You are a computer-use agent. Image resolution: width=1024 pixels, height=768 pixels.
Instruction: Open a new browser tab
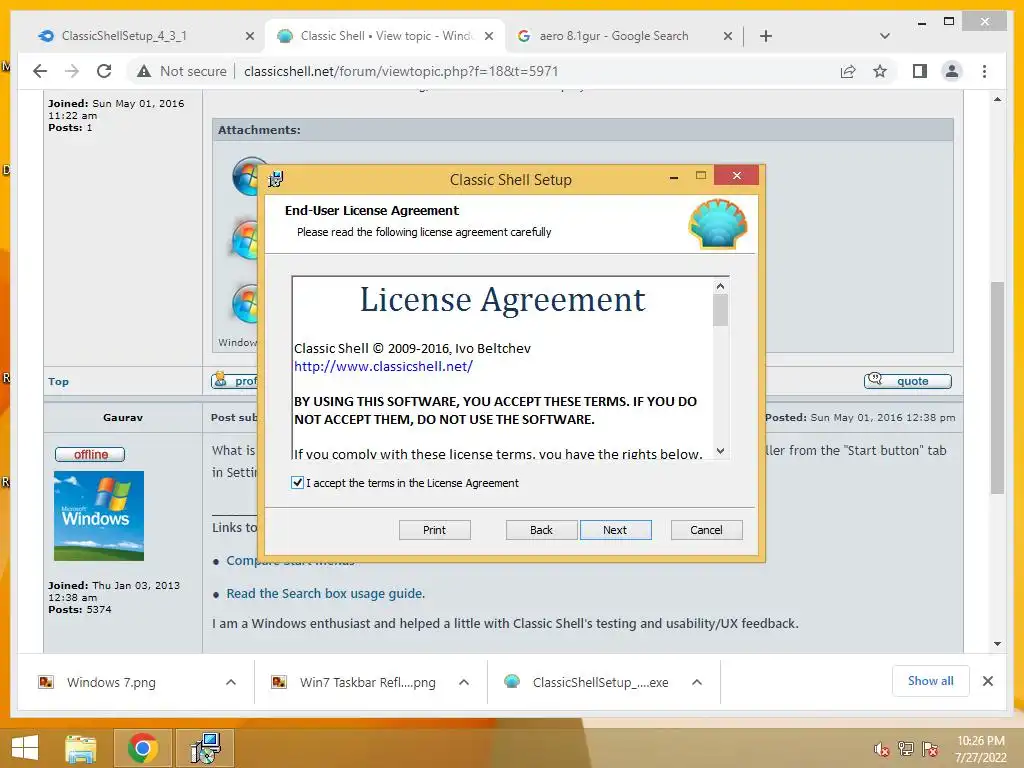(x=766, y=36)
